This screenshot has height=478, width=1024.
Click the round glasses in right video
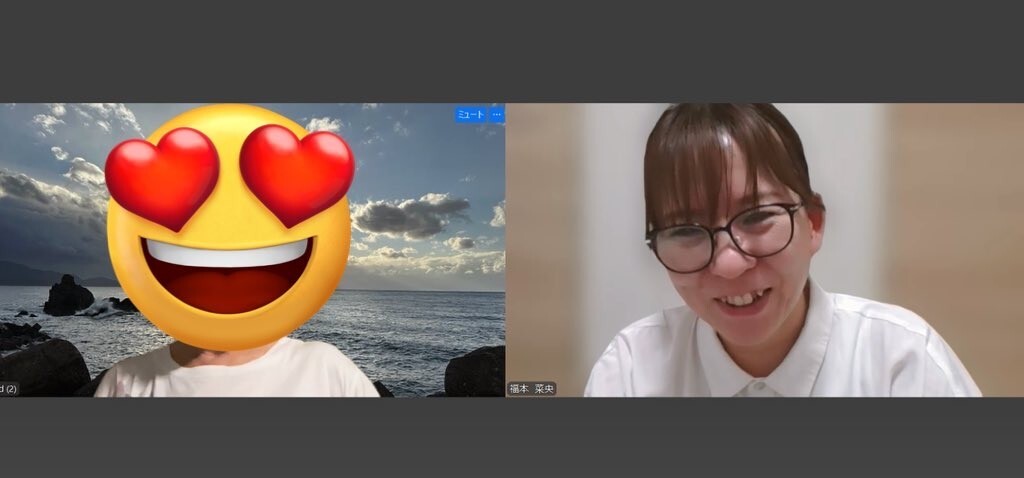(722, 237)
